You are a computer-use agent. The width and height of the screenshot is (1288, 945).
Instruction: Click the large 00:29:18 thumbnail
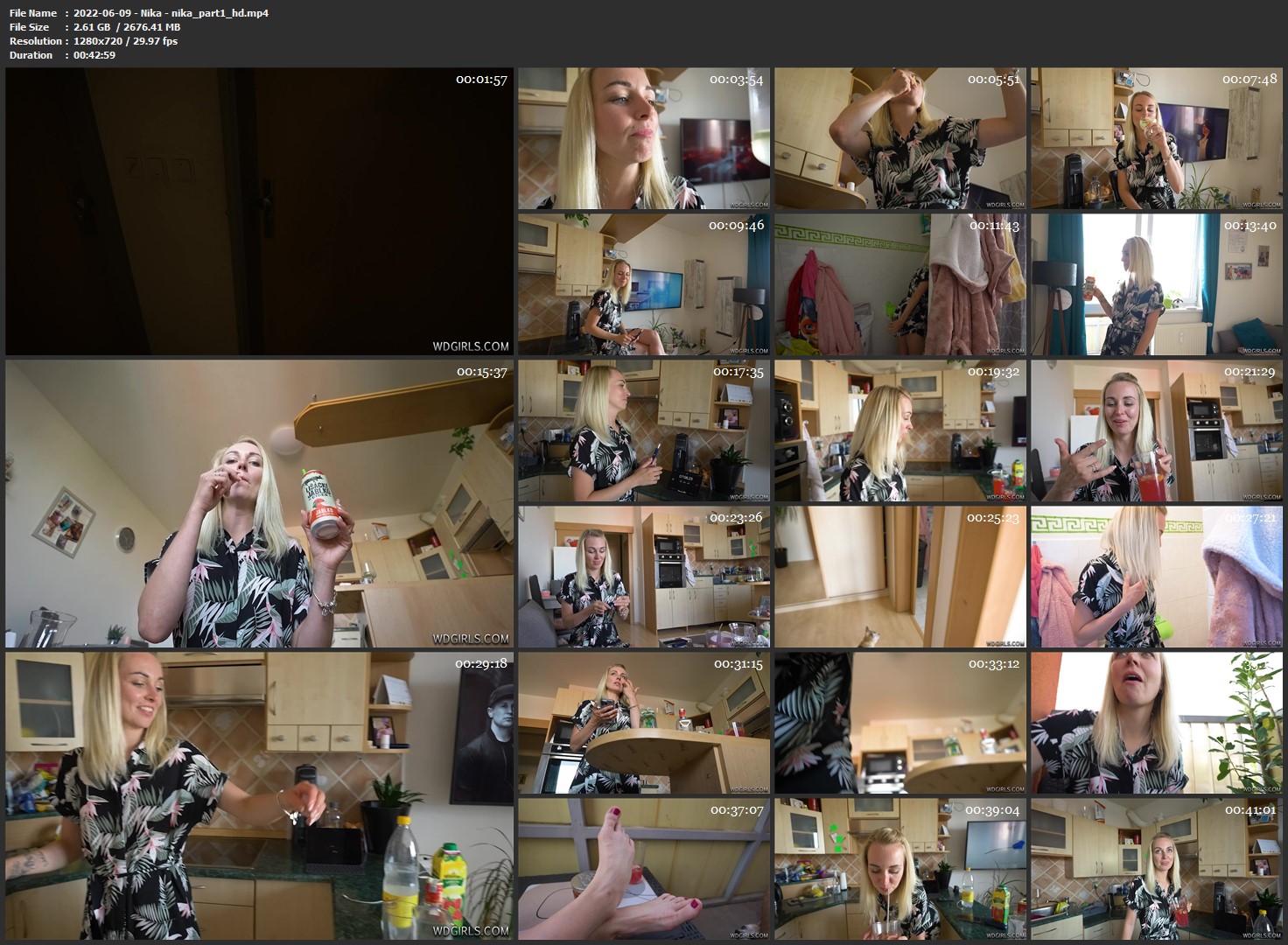pyautogui.click(x=259, y=795)
